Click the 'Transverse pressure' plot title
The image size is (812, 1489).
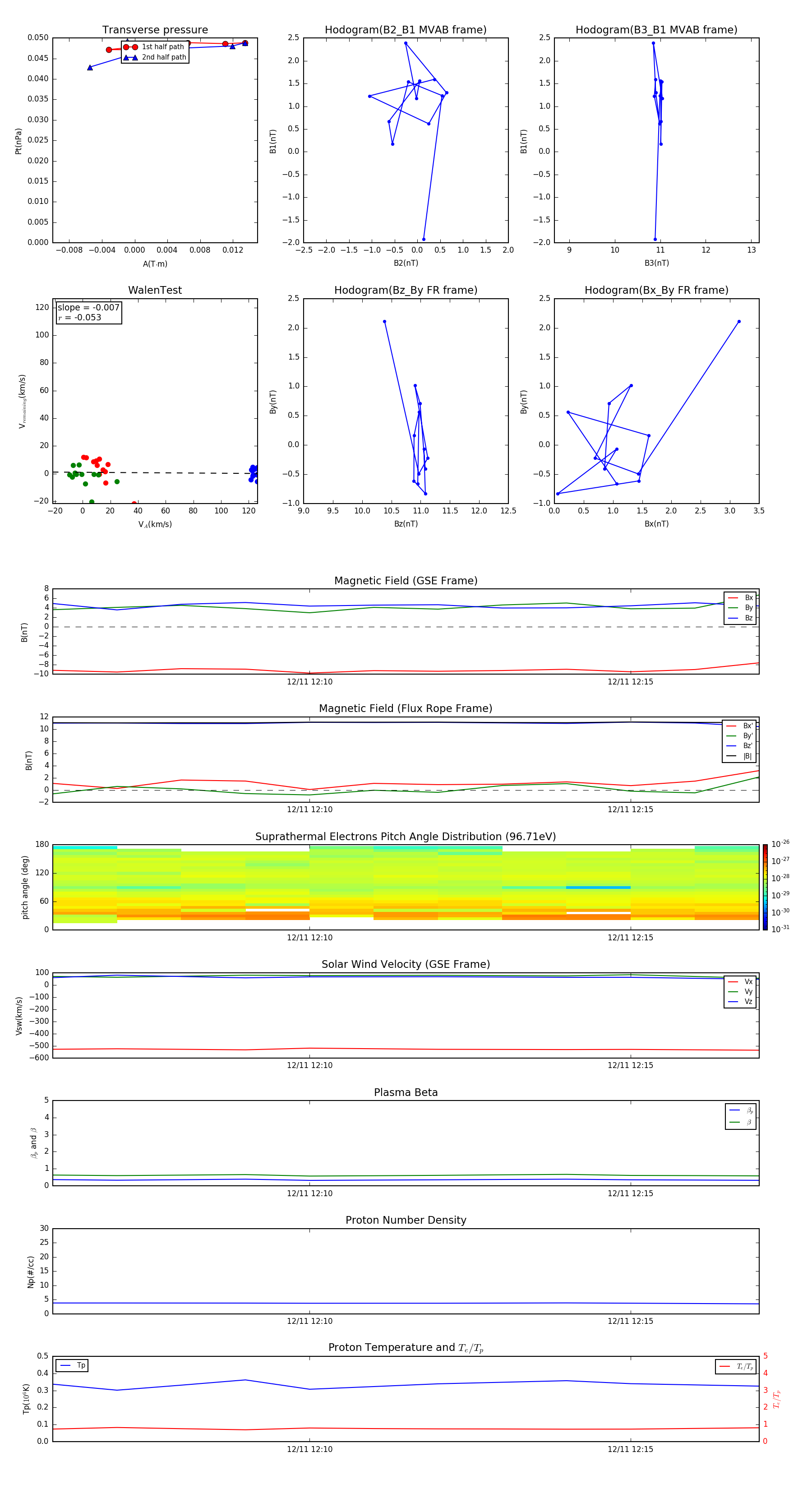[155, 30]
